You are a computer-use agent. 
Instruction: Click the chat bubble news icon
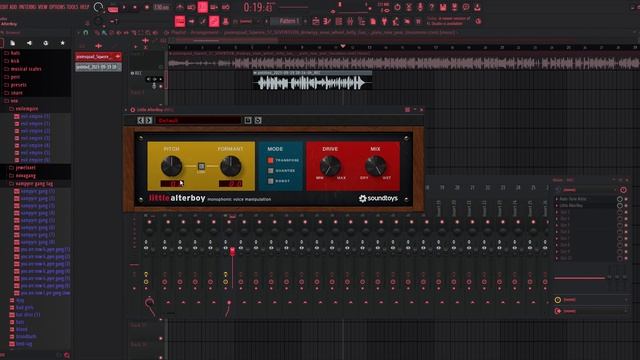click(466, 7)
